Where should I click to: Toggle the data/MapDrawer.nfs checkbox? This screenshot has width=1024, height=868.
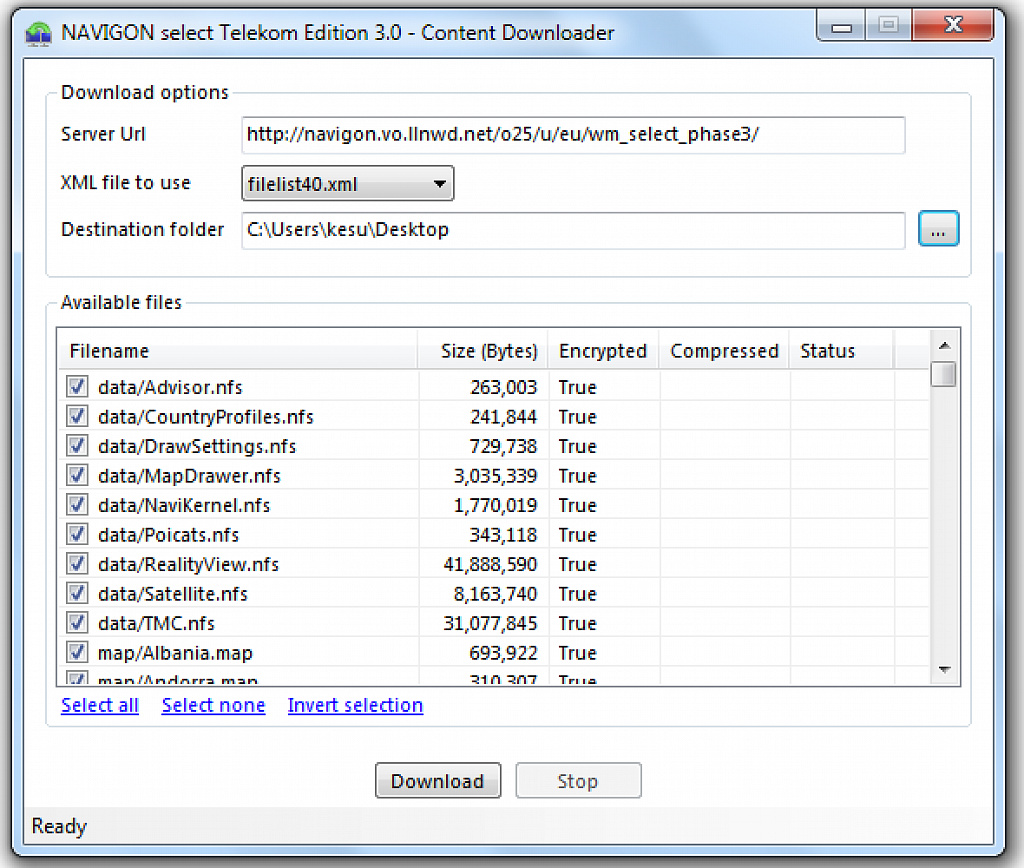click(x=77, y=475)
